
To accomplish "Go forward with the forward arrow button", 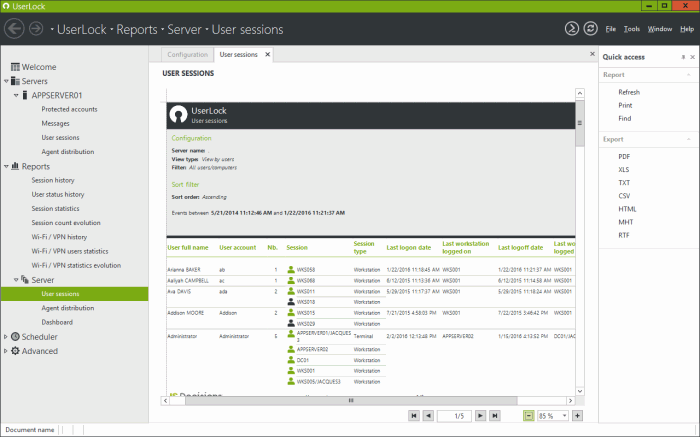I will pyautogui.click(x=36, y=29).
